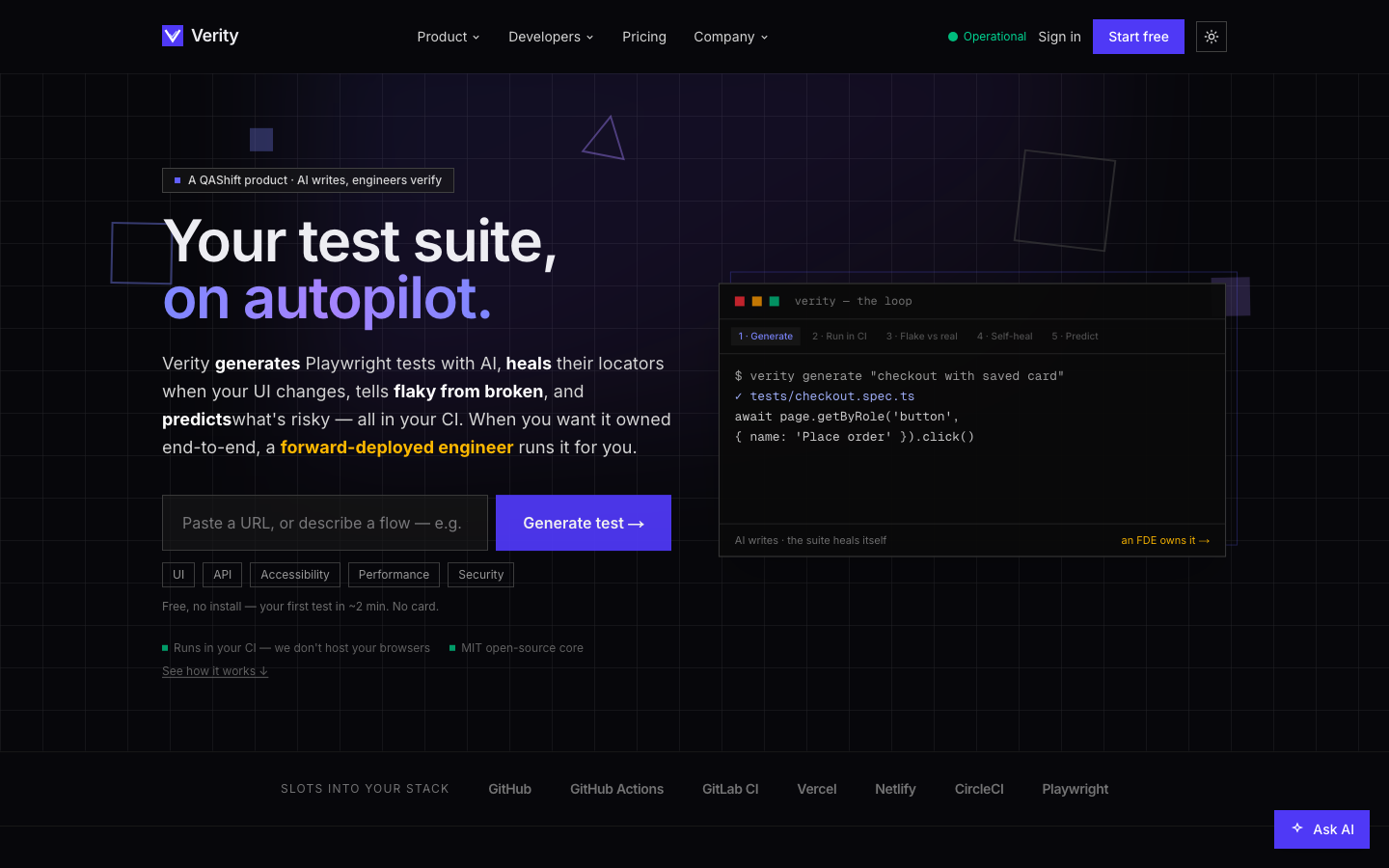Click the Start free button
Screen dimensions: 1389x868
coord(1138,37)
